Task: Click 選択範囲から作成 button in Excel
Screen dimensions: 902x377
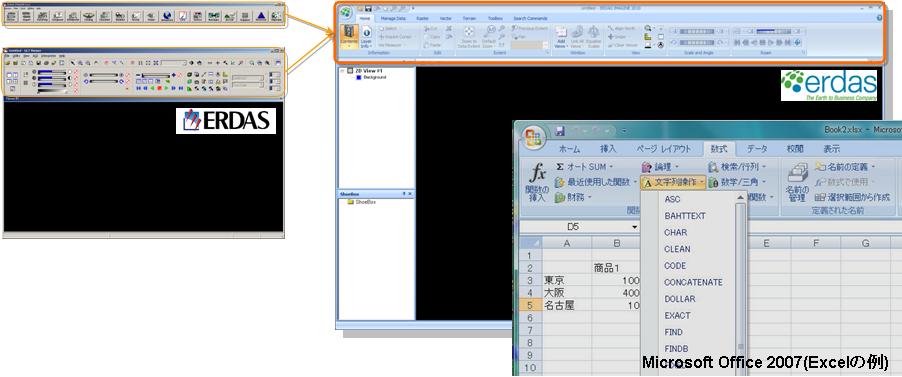Action: point(852,197)
